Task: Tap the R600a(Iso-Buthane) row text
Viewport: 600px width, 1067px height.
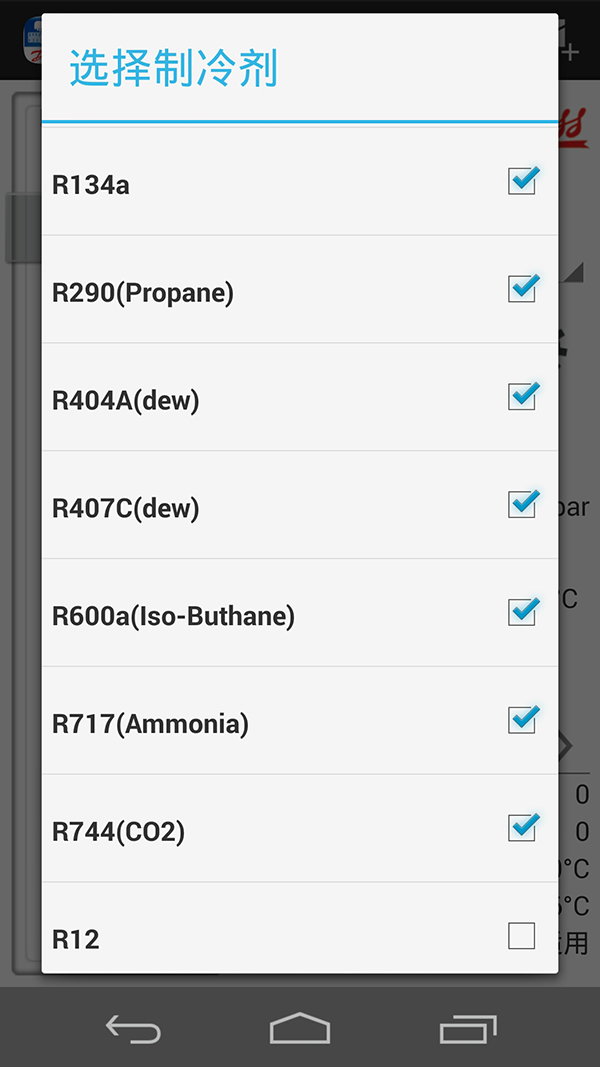Action: [x=173, y=617]
